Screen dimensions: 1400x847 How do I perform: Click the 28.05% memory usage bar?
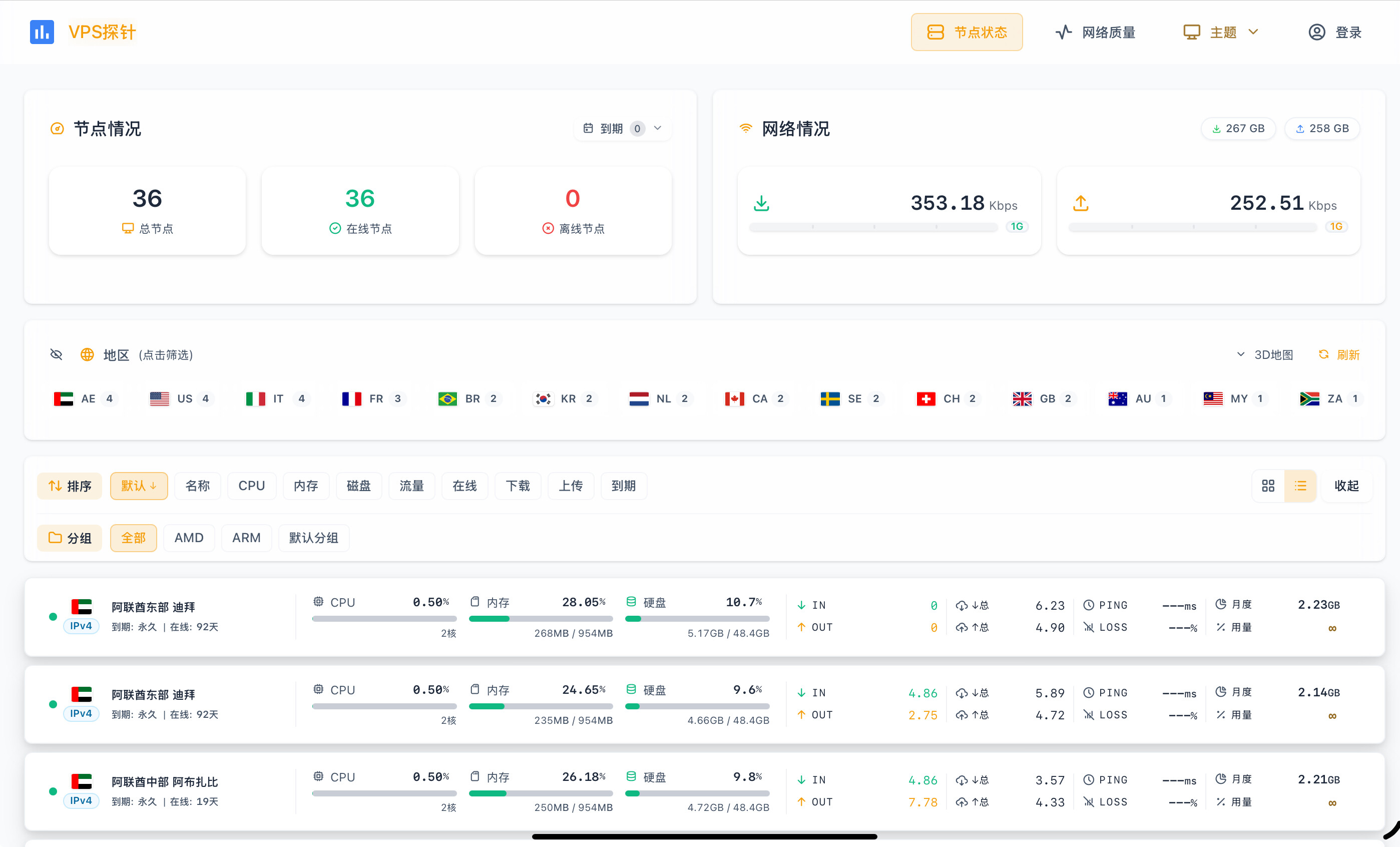coord(541,619)
